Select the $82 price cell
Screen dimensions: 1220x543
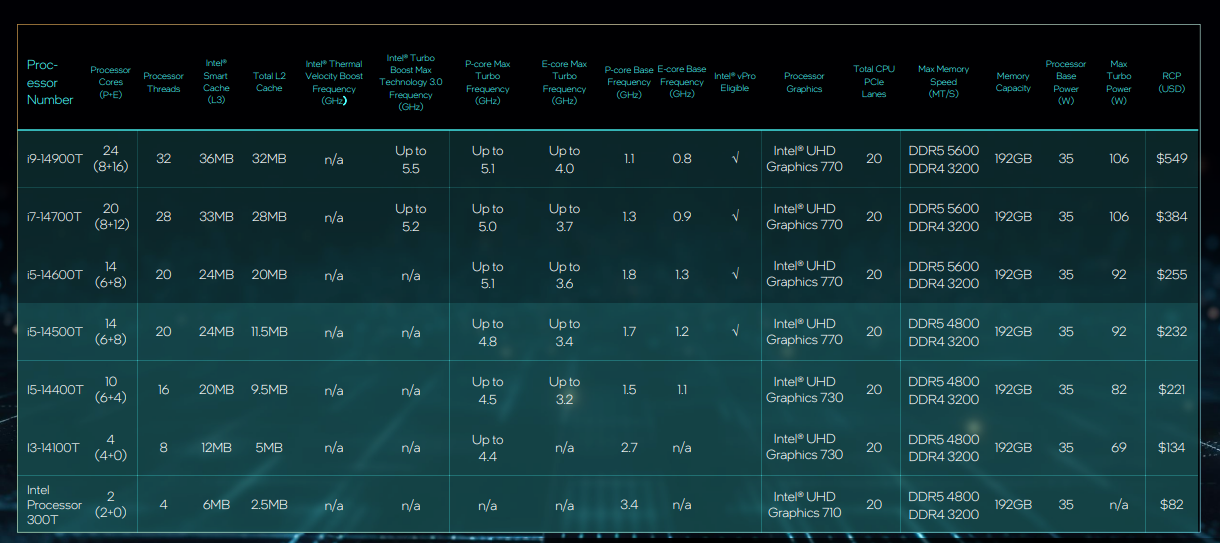pyautogui.click(x=1171, y=505)
